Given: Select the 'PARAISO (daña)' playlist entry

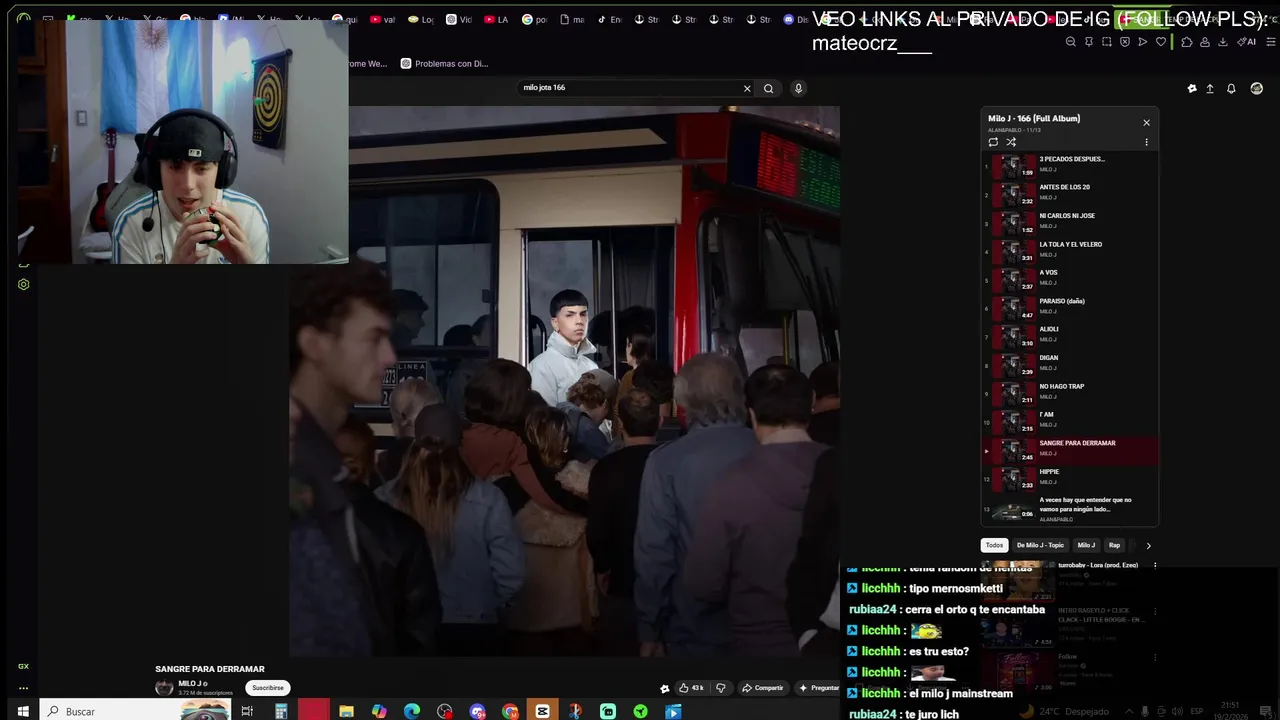Looking at the screenshot, I should pyautogui.click(x=1070, y=307).
